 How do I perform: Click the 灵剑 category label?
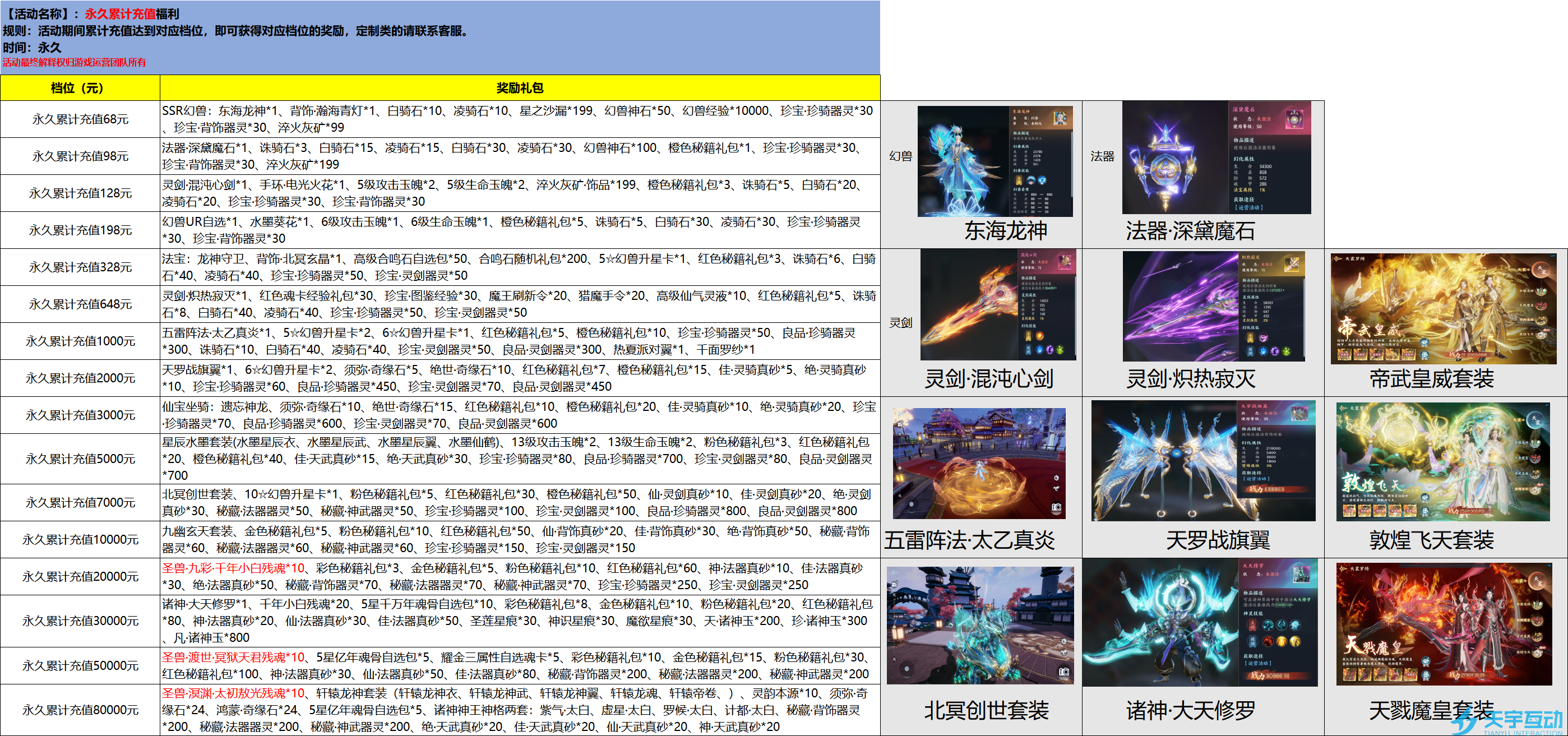point(901,323)
